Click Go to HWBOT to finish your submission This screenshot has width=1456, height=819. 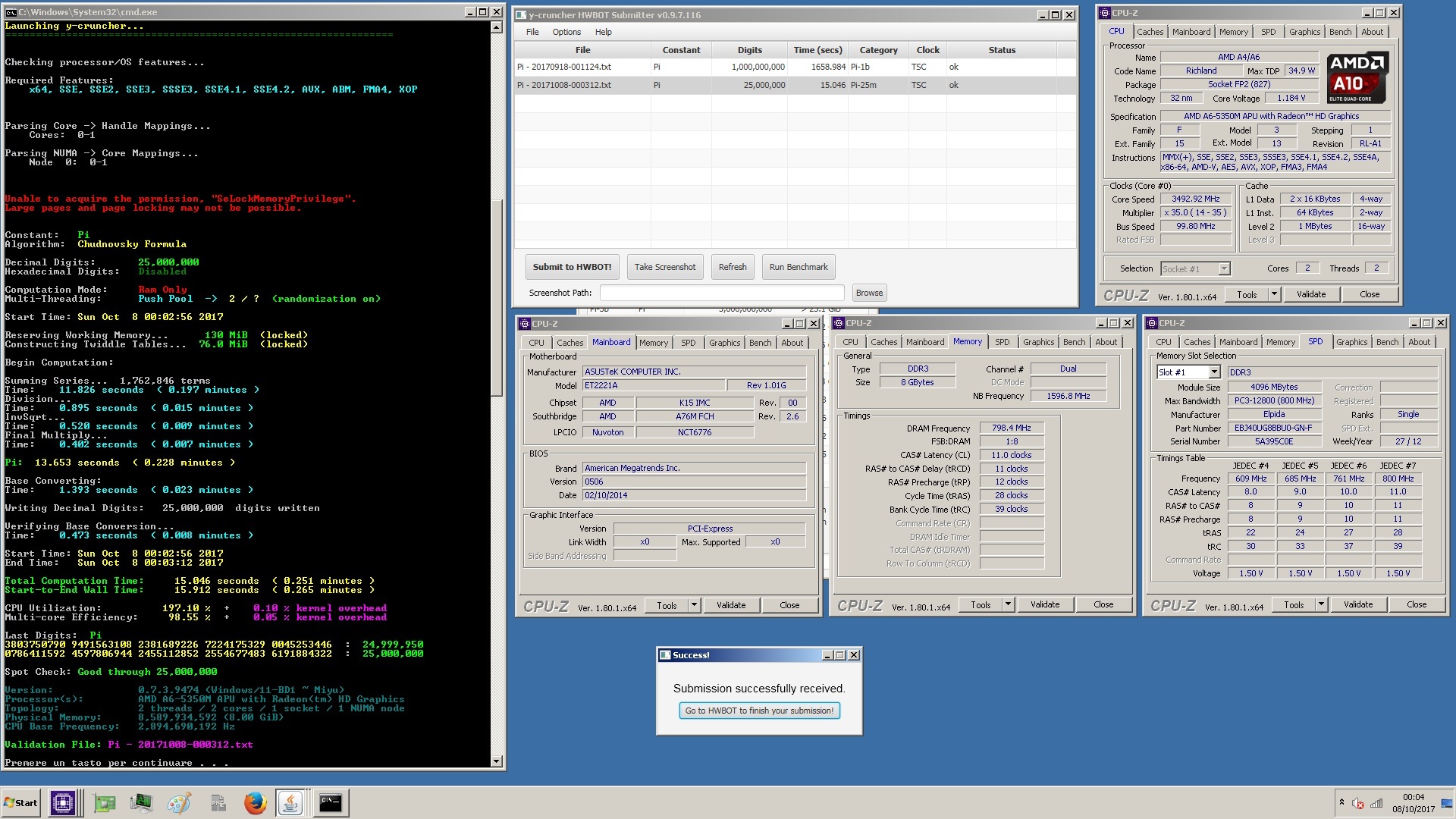point(759,711)
